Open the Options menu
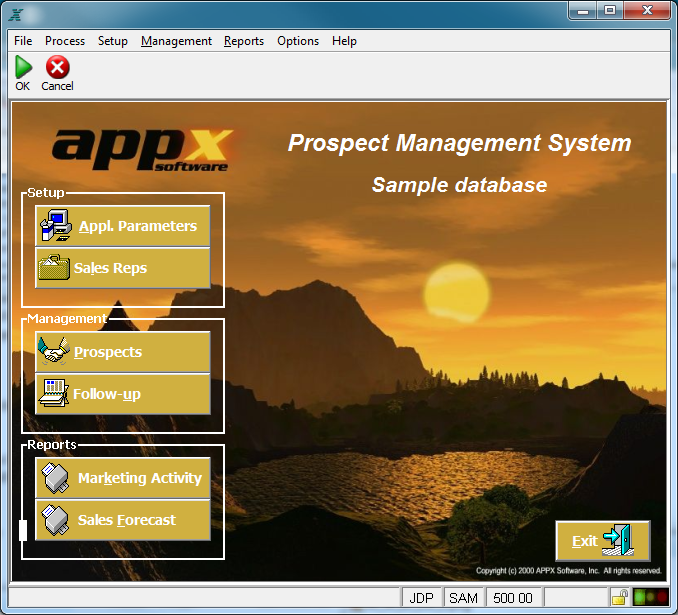 298,41
